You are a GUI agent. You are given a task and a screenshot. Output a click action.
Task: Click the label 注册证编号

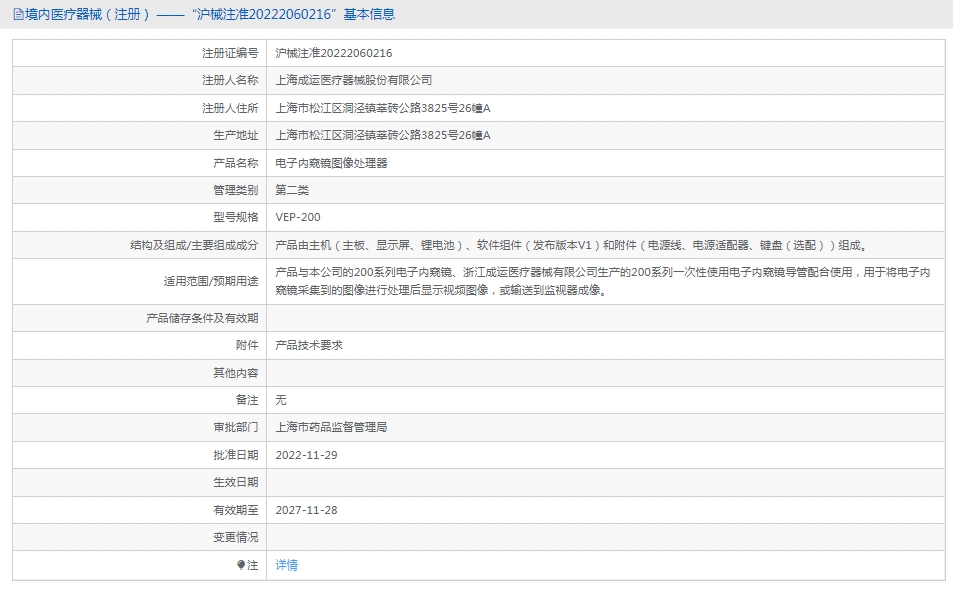(230, 53)
